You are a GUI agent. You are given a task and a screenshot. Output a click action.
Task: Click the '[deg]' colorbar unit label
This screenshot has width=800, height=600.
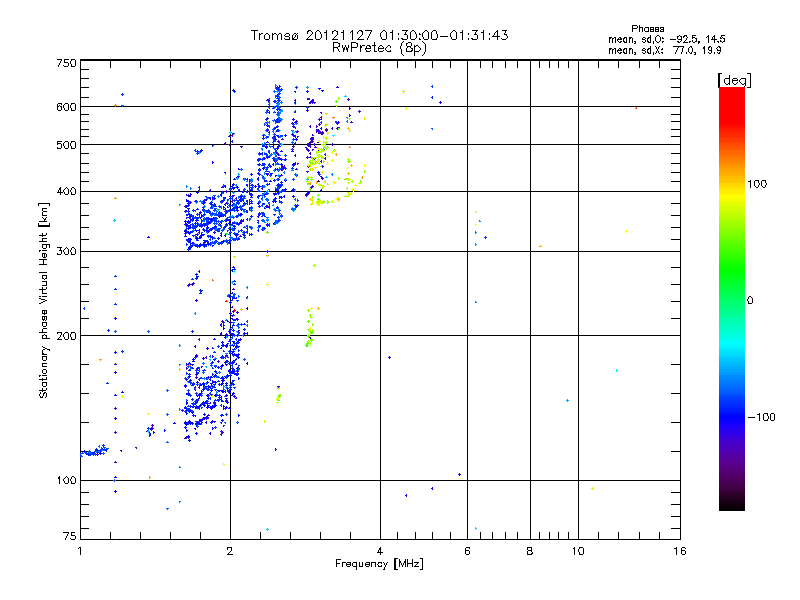tap(734, 80)
